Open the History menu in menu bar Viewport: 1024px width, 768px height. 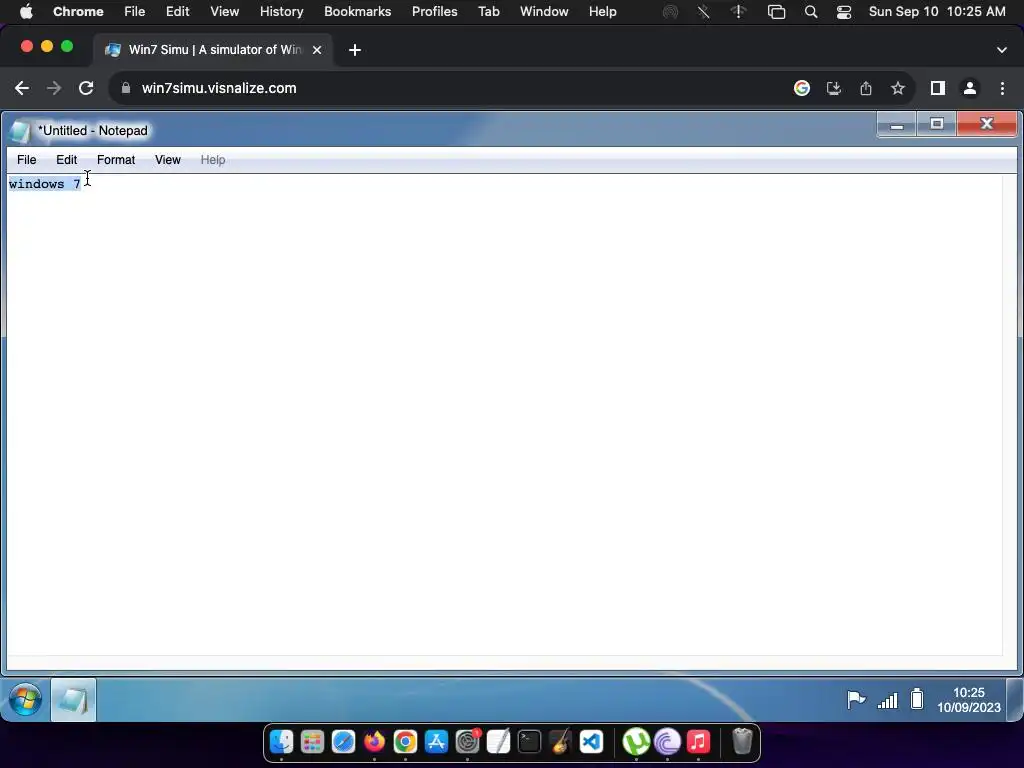click(x=281, y=11)
